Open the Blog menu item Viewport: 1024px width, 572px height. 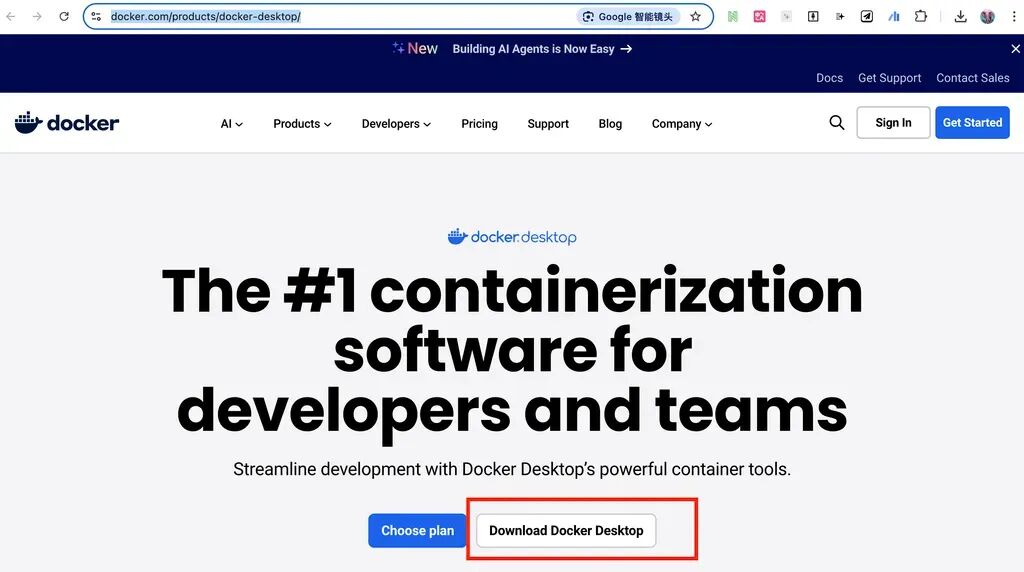pyautogui.click(x=610, y=124)
